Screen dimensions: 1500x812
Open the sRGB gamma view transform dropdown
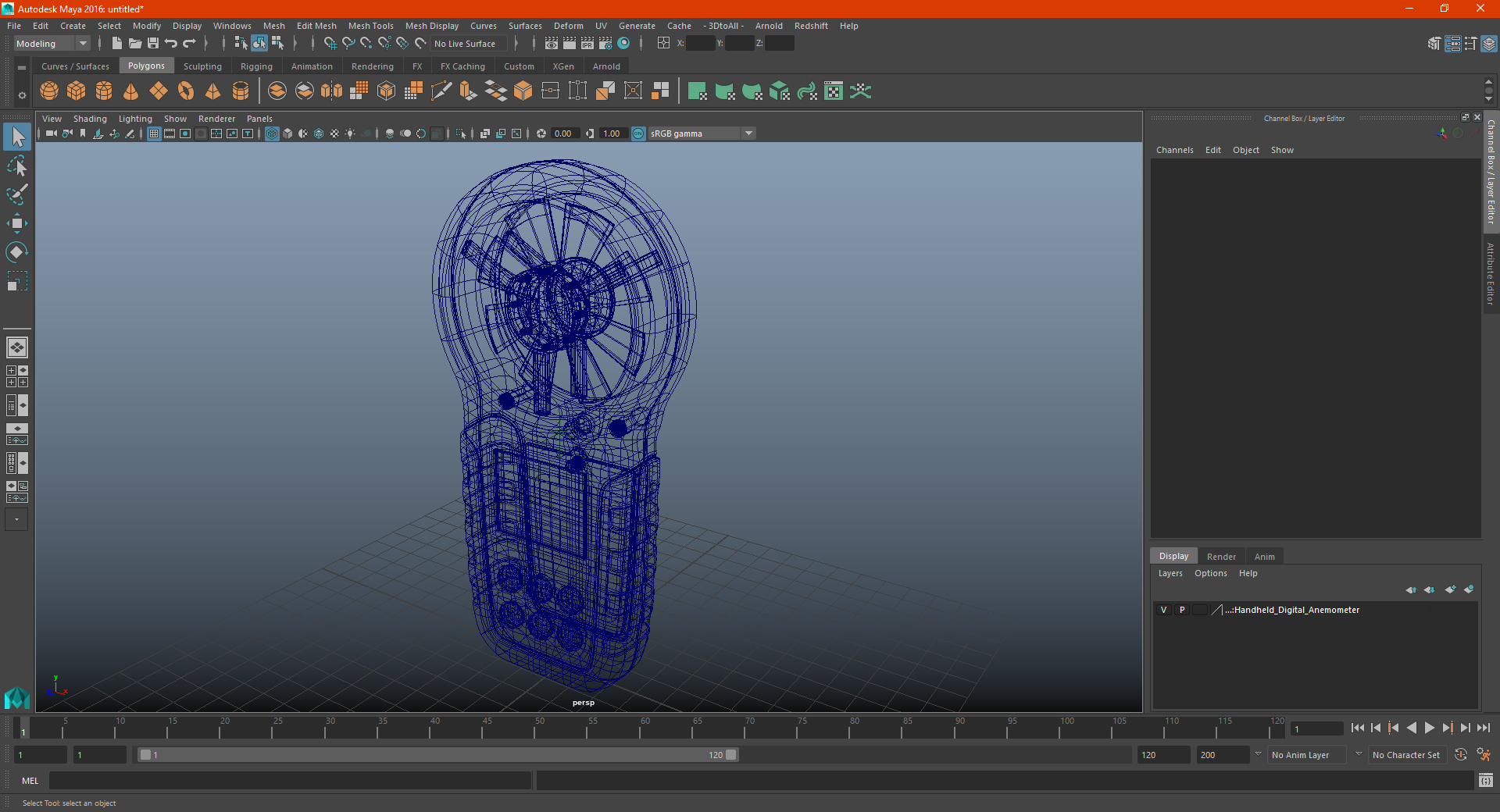(702, 134)
